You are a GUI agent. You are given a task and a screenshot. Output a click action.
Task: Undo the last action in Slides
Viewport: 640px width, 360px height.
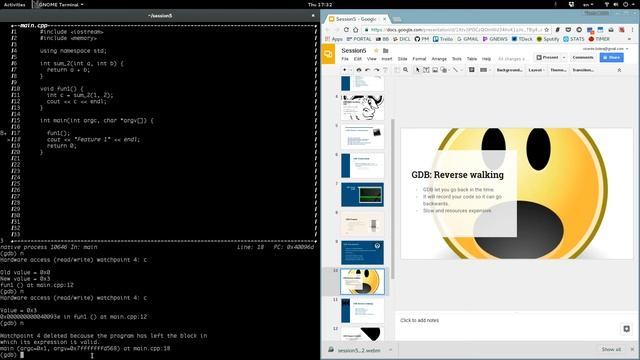[367, 70]
